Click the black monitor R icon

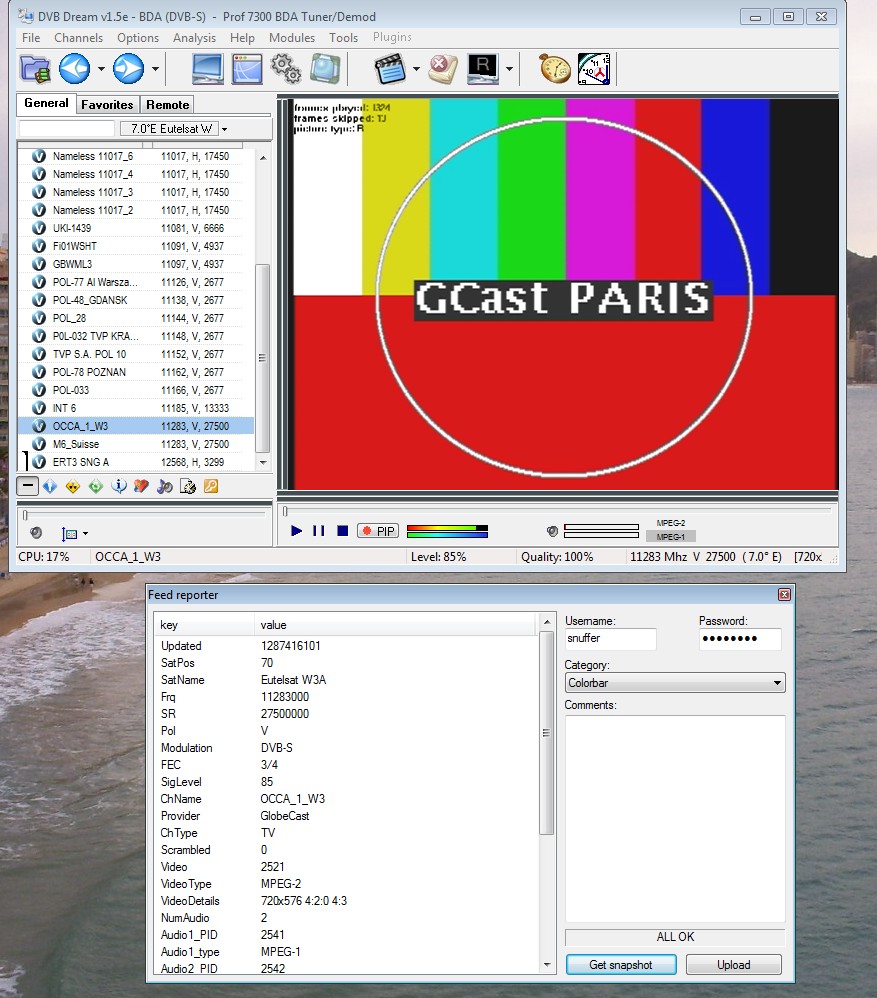pyautogui.click(x=483, y=69)
